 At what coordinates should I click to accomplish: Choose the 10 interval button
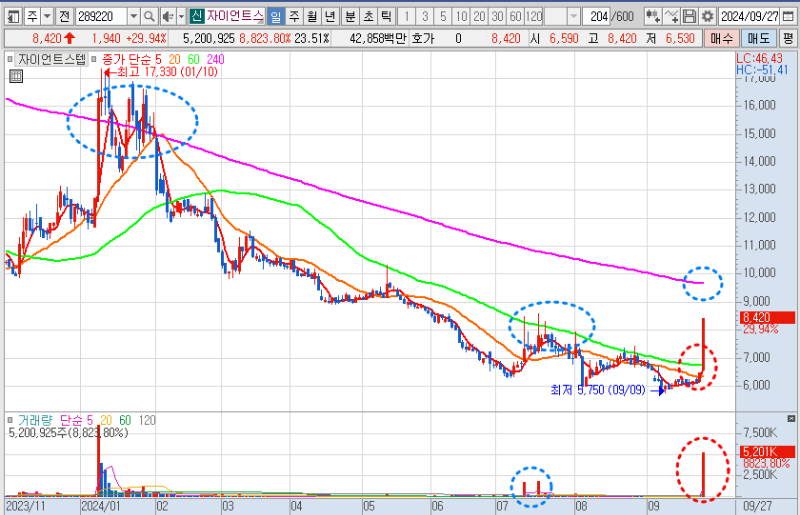pyautogui.click(x=461, y=17)
